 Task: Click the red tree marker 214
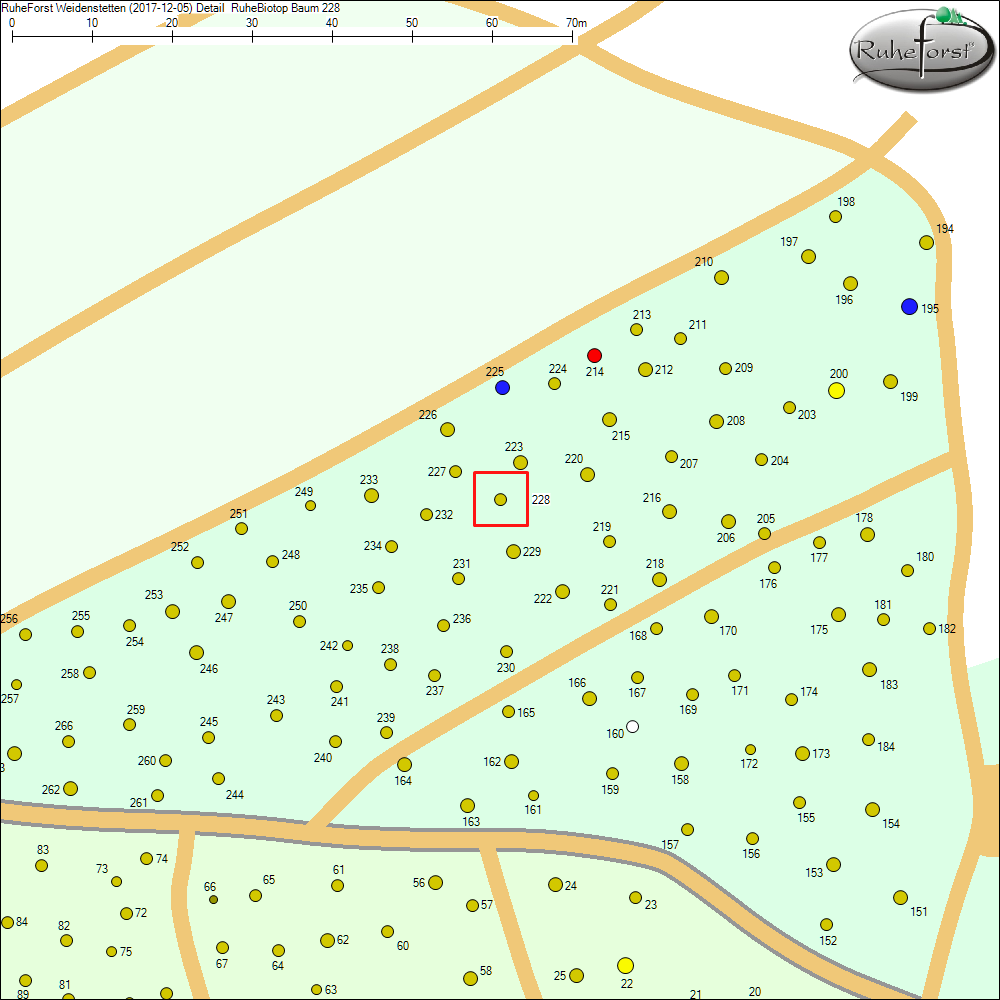click(x=594, y=355)
